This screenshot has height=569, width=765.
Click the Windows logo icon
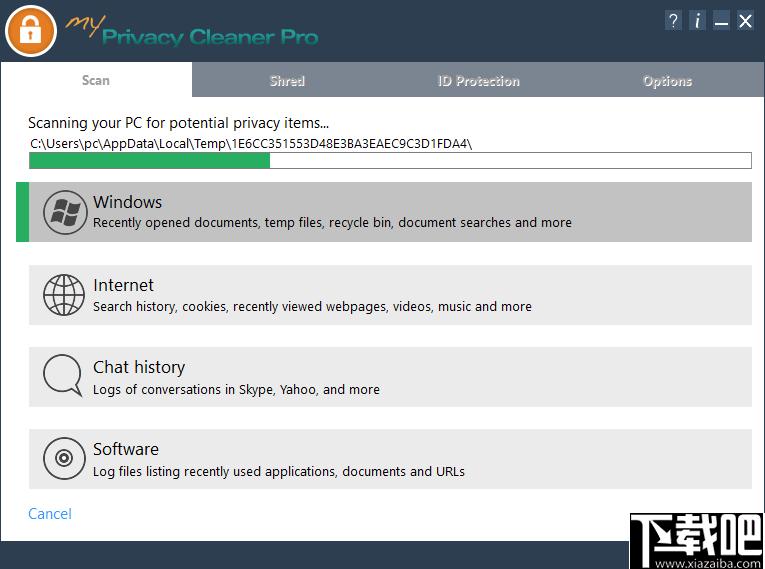tap(64, 212)
